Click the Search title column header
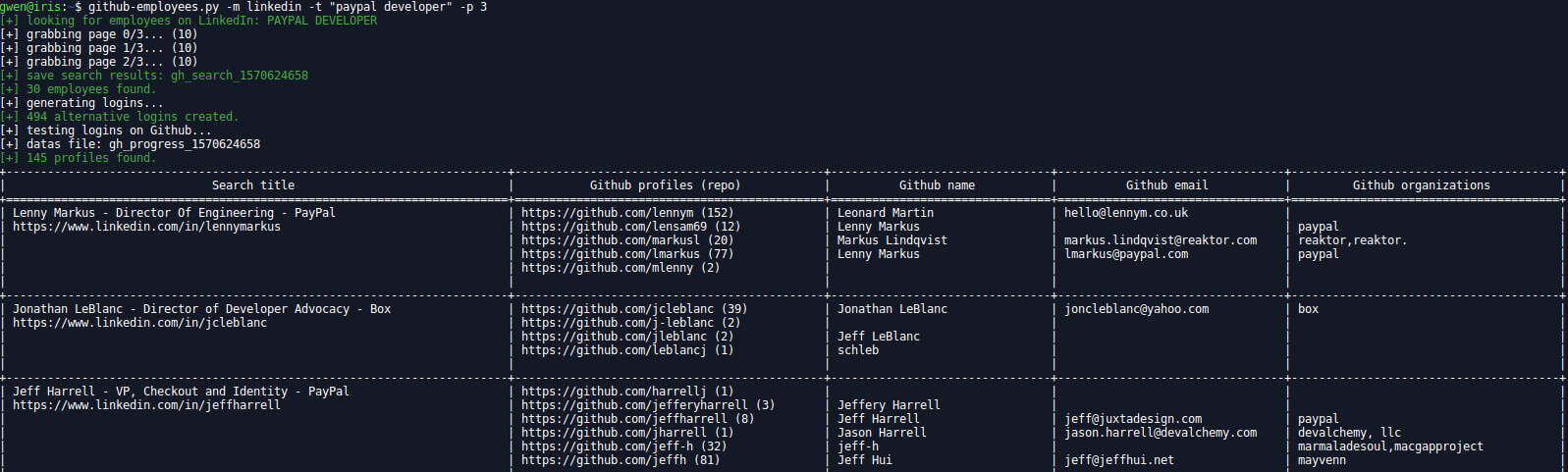 pyautogui.click(x=253, y=185)
